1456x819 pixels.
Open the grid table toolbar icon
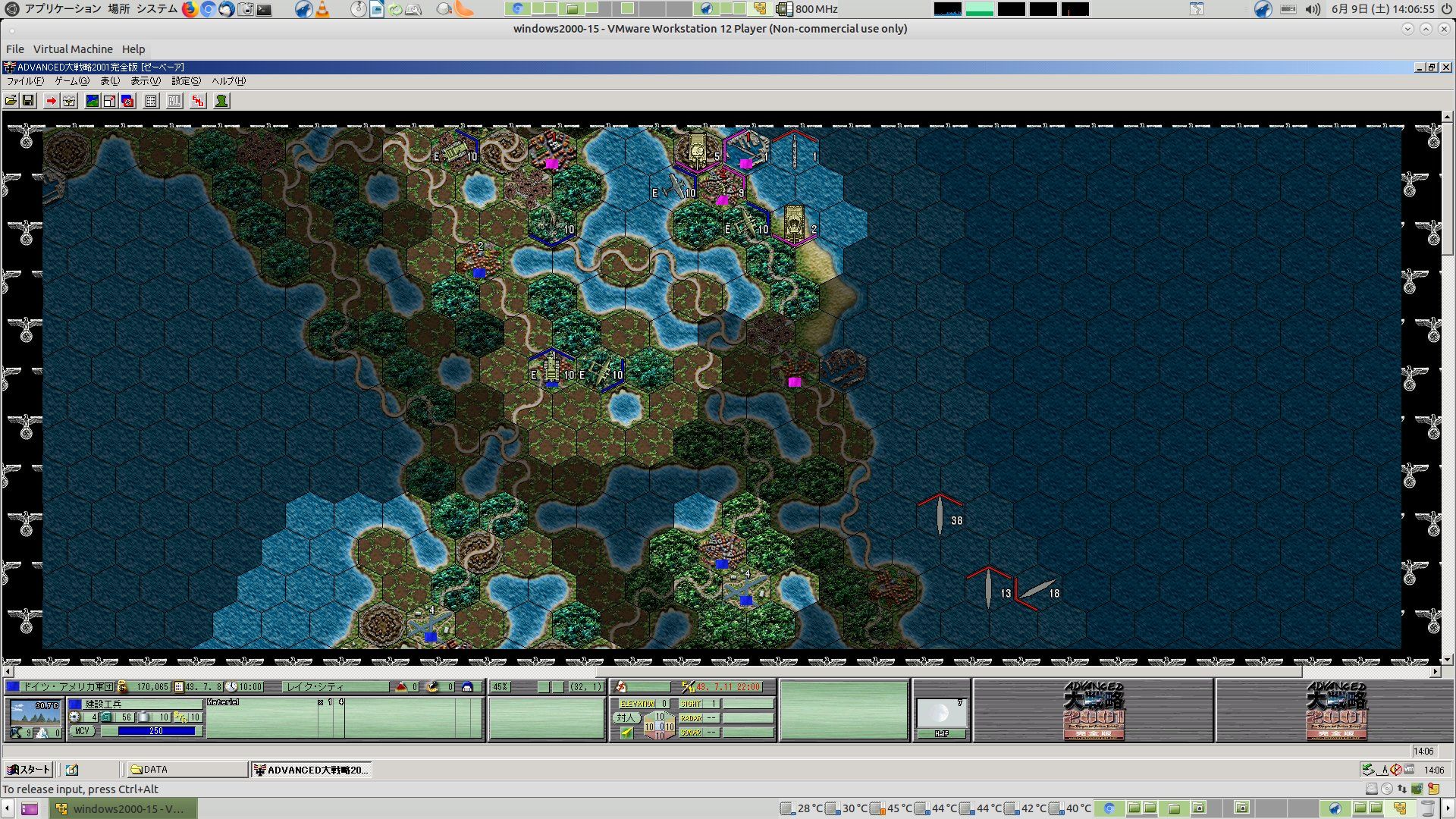[151, 101]
